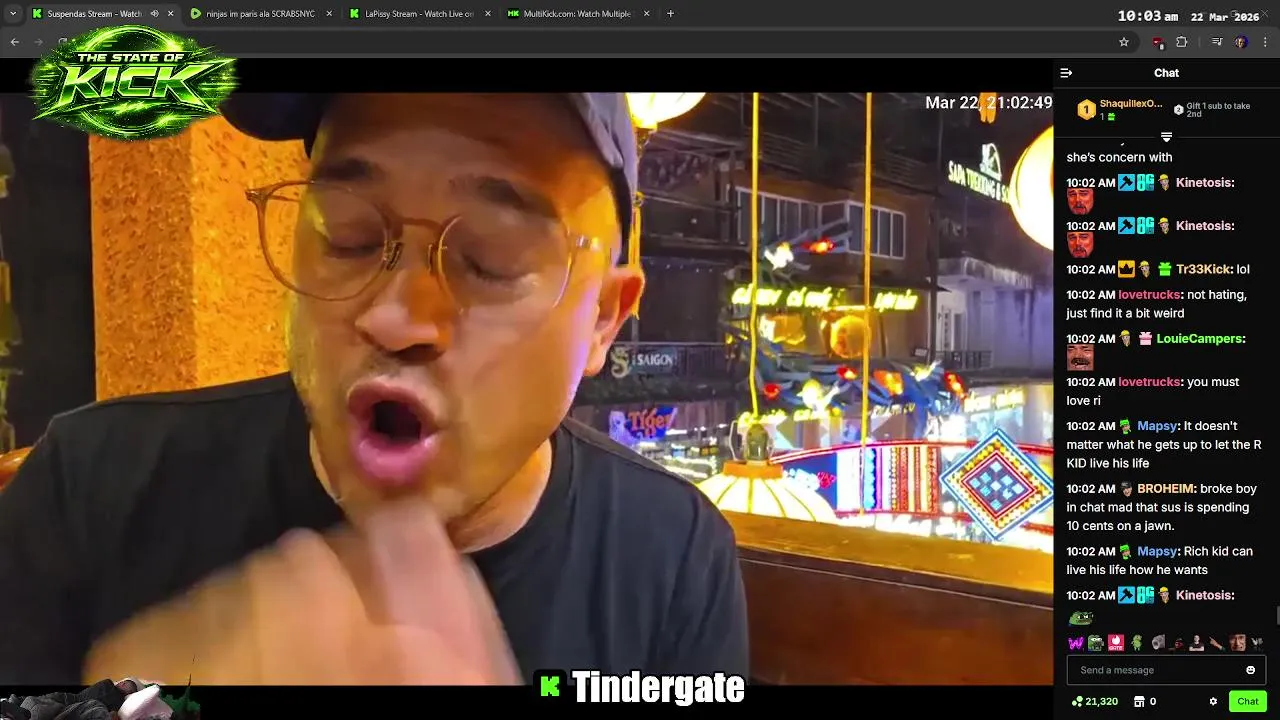The height and width of the screenshot is (720, 1280).
Task: Click the pink gift badge beside LouieCampers
Action: [1145, 339]
